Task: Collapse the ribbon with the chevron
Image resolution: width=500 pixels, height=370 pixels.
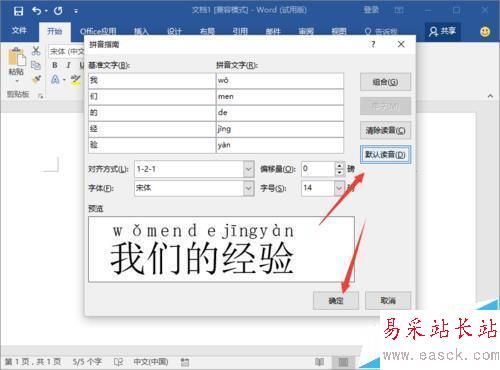Action: coord(490,96)
